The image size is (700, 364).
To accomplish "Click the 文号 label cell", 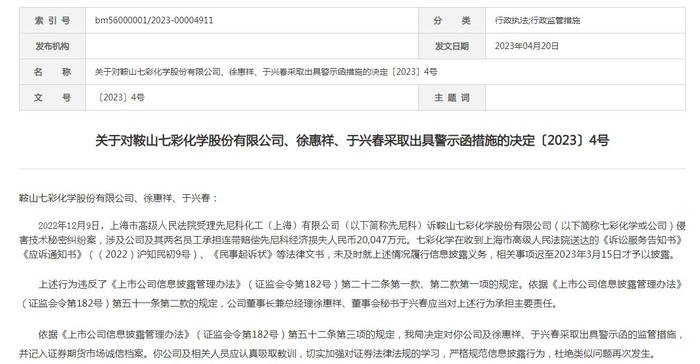I will (x=52, y=97).
